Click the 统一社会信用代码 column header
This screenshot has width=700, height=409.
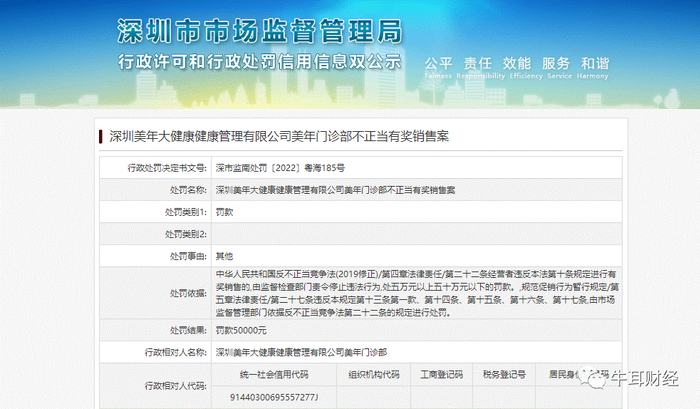(274, 375)
